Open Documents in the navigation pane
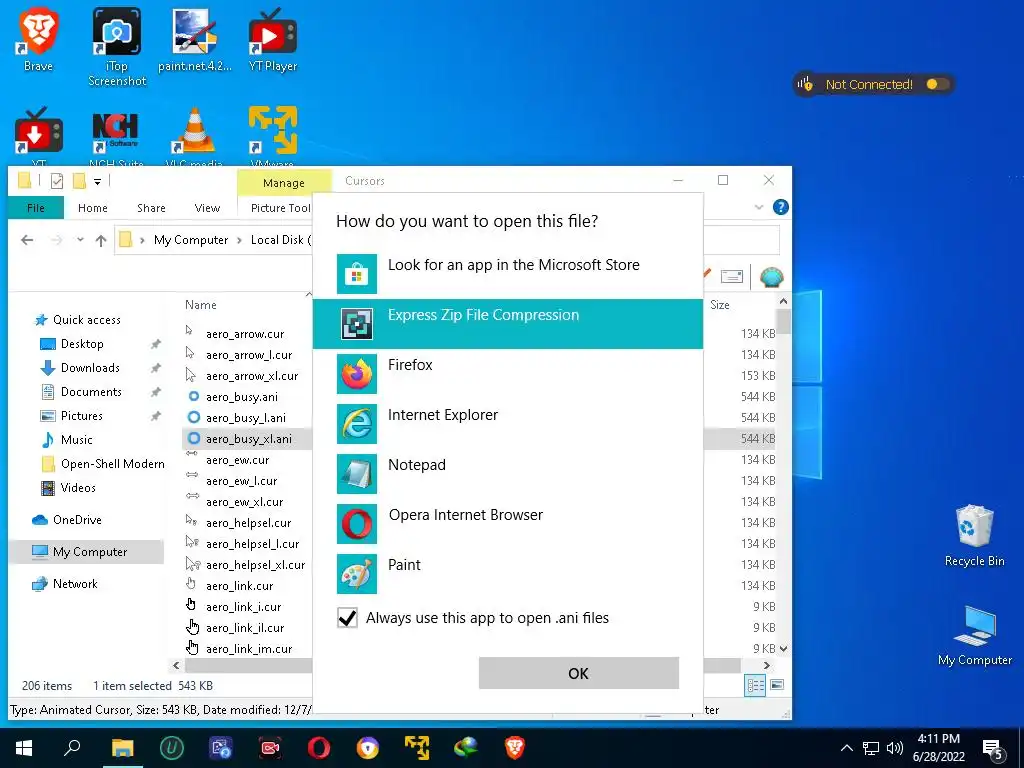1024x768 pixels. (91, 392)
